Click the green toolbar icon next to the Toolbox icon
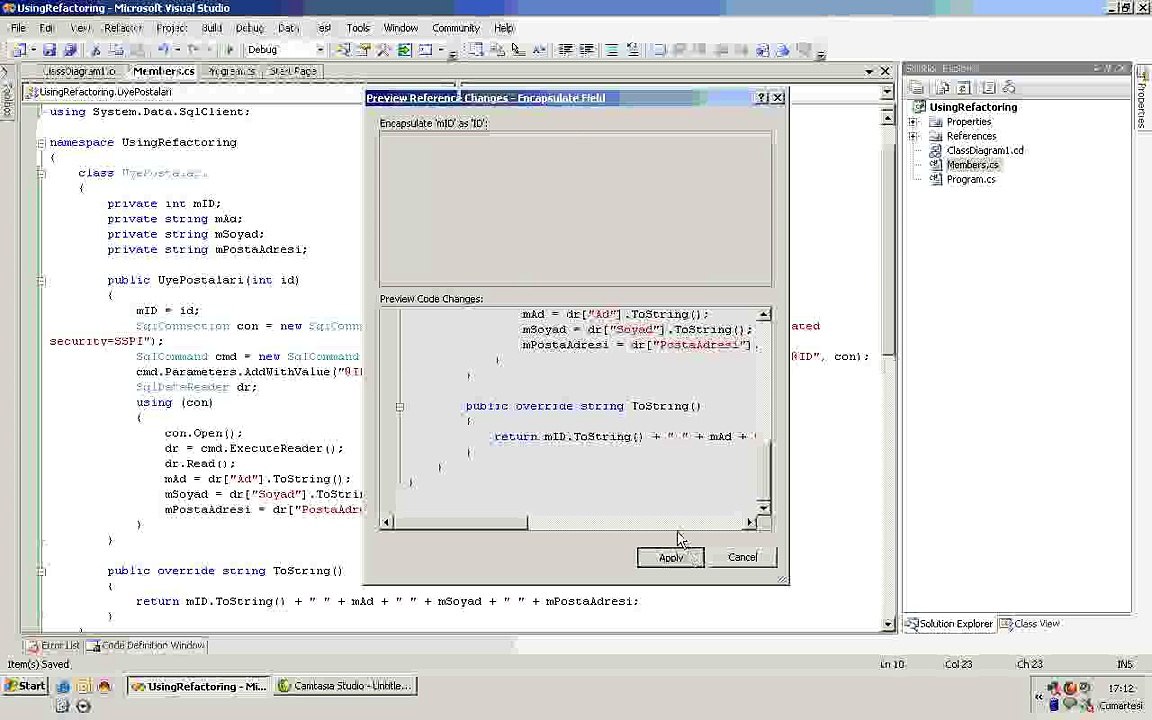The width and height of the screenshot is (1152, 720). click(404, 50)
